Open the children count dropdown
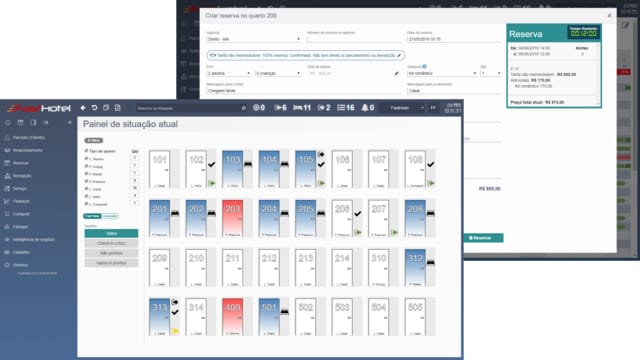Image resolution: width=640 pixels, height=360 pixels. (278, 73)
